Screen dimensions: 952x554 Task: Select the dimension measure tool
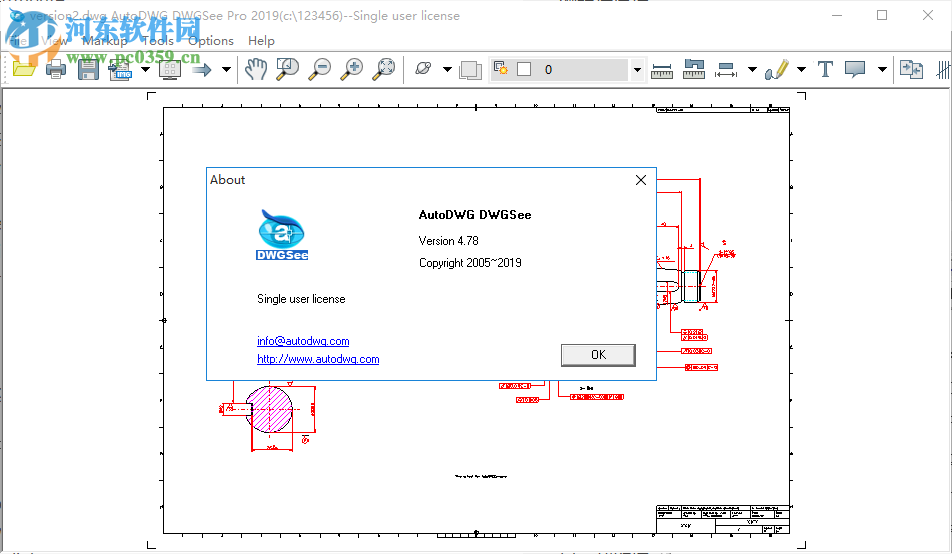(x=726, y=70)
